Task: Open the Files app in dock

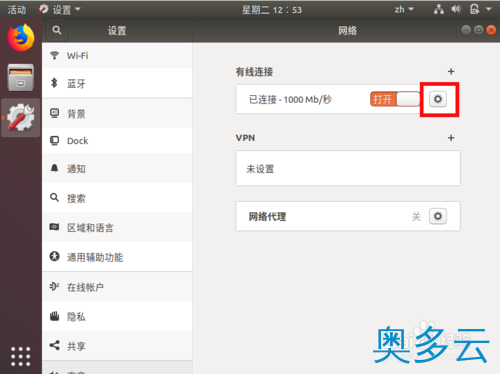Action: (21, 77)
